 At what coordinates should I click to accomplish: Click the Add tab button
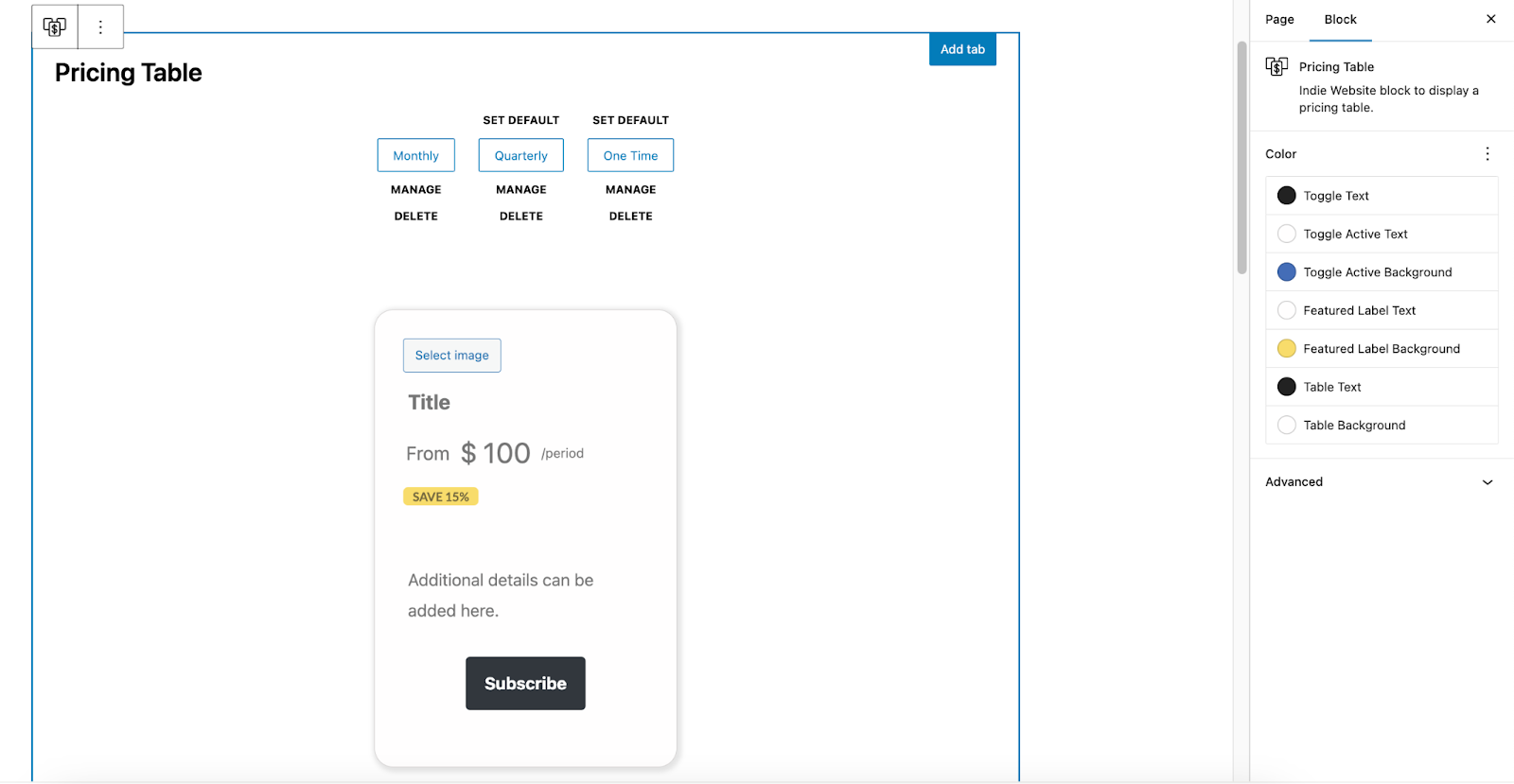pyautogui.click(x=962, y=49)
